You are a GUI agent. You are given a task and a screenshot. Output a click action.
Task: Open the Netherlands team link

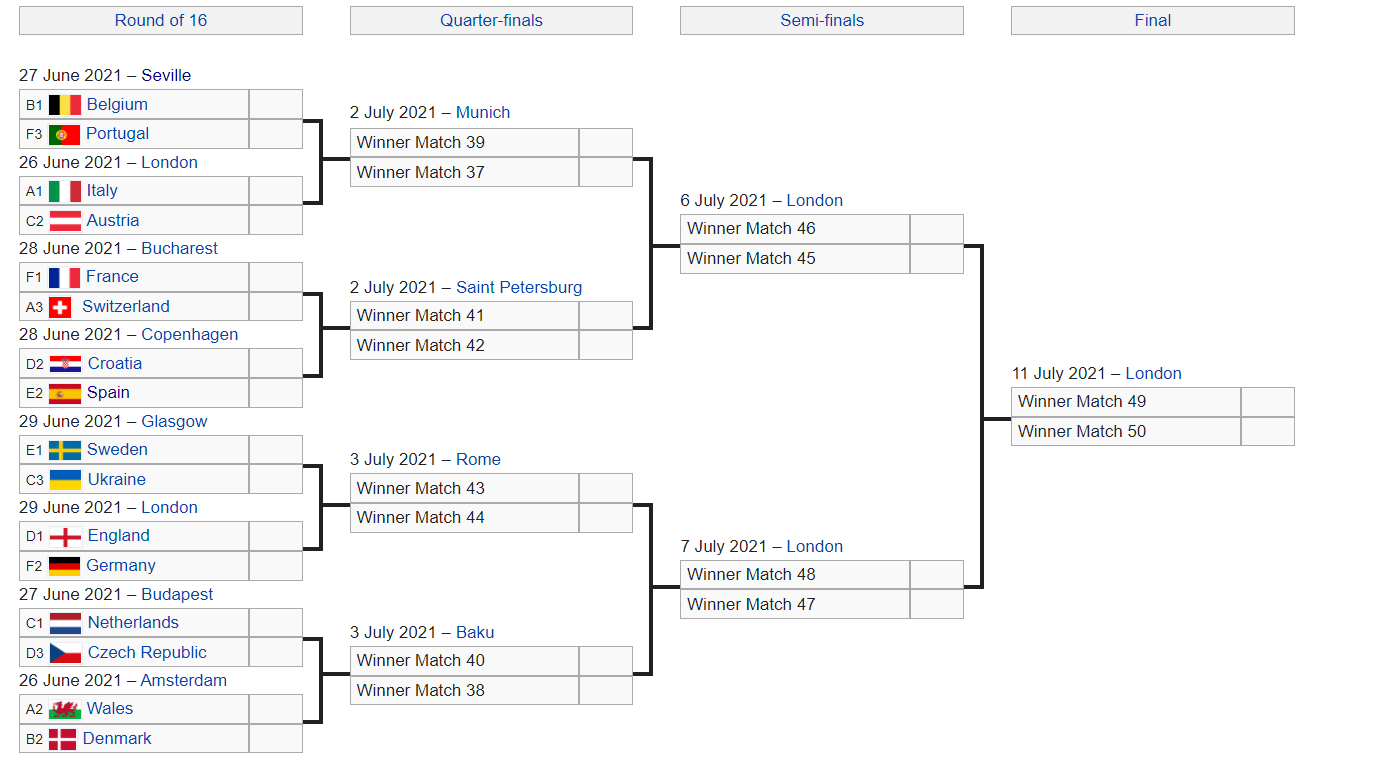[133, 622]
